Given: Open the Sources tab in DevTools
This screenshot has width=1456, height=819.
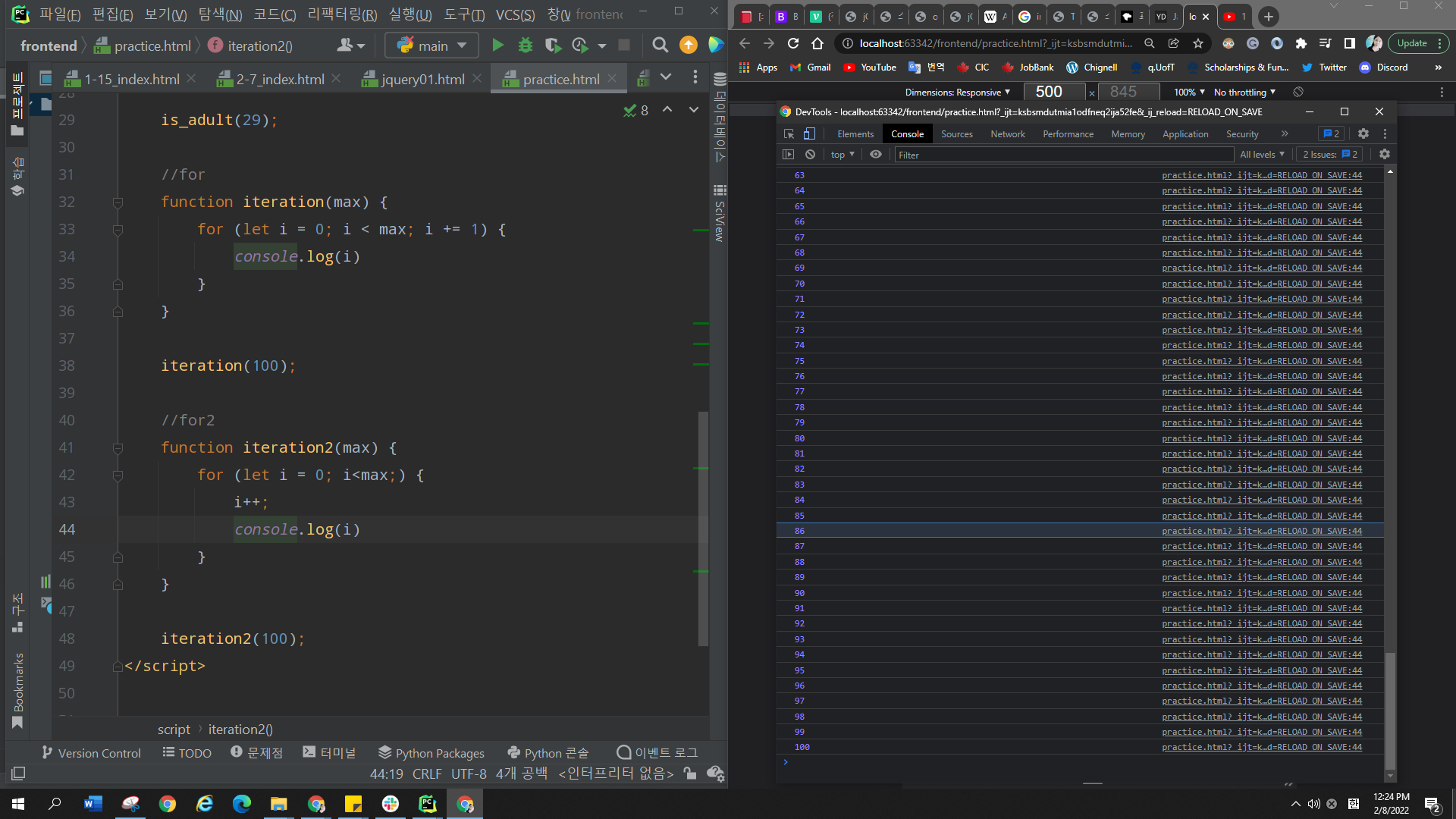Looking at the screenshot, I should (x=956, y=133).
